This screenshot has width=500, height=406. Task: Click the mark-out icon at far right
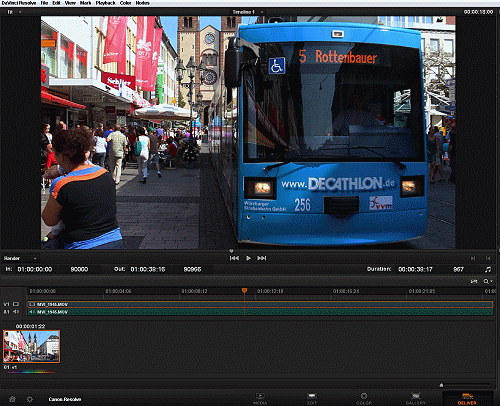pyautogui.click(x=488, y=258)
